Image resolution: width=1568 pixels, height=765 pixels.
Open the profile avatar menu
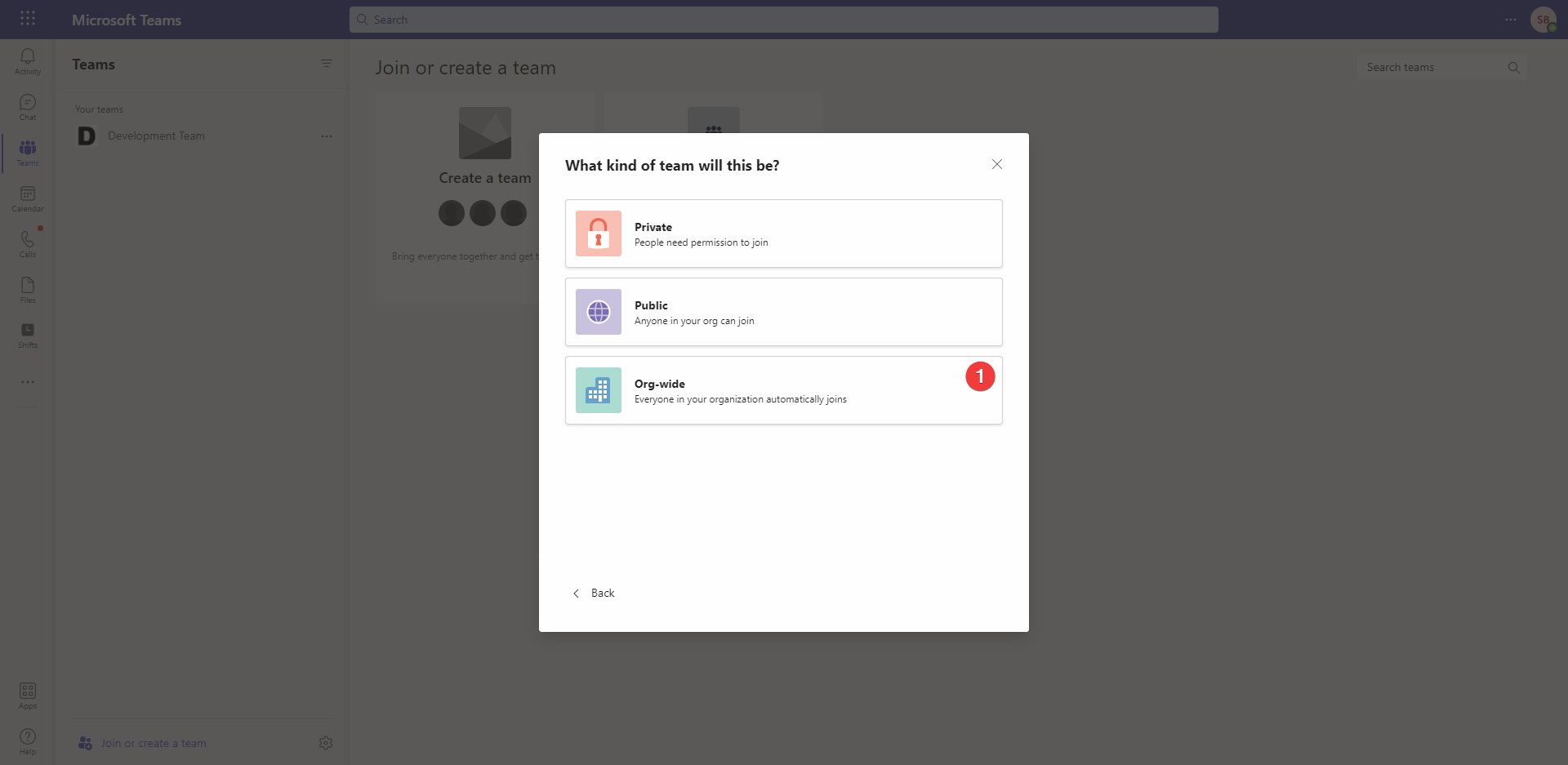(x=1543, y=20)
